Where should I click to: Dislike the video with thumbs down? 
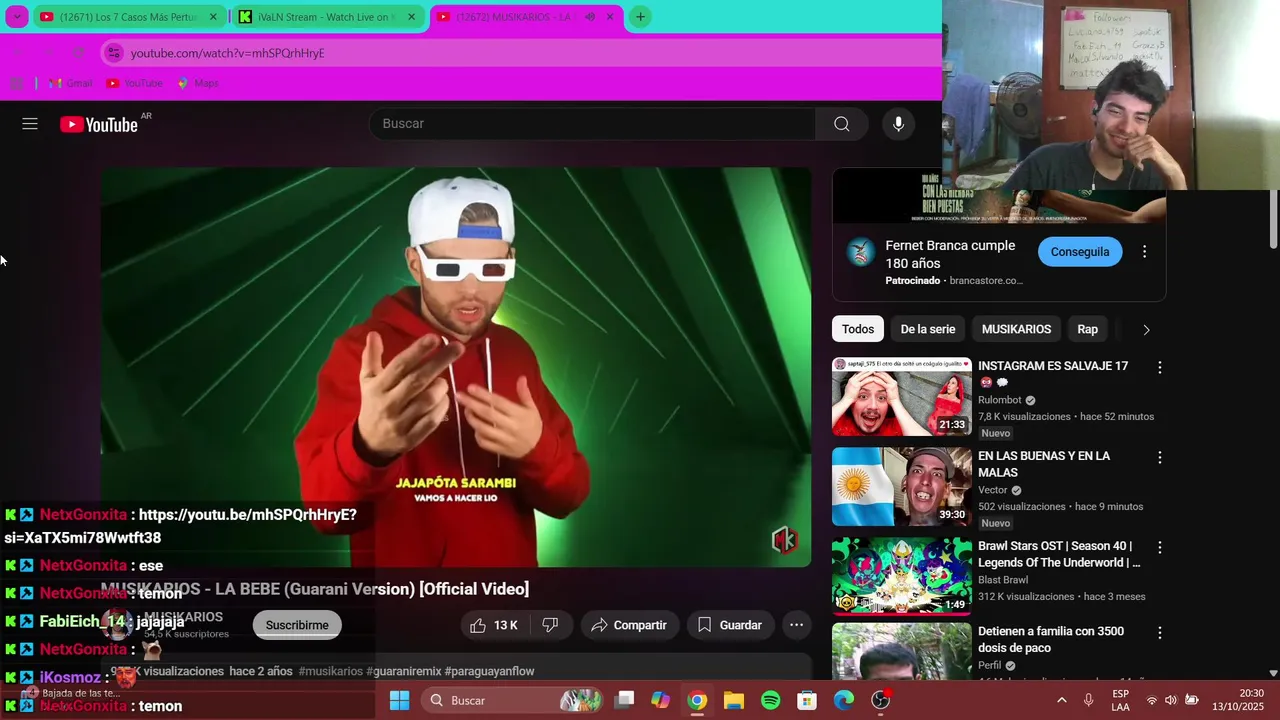point(550,625)
